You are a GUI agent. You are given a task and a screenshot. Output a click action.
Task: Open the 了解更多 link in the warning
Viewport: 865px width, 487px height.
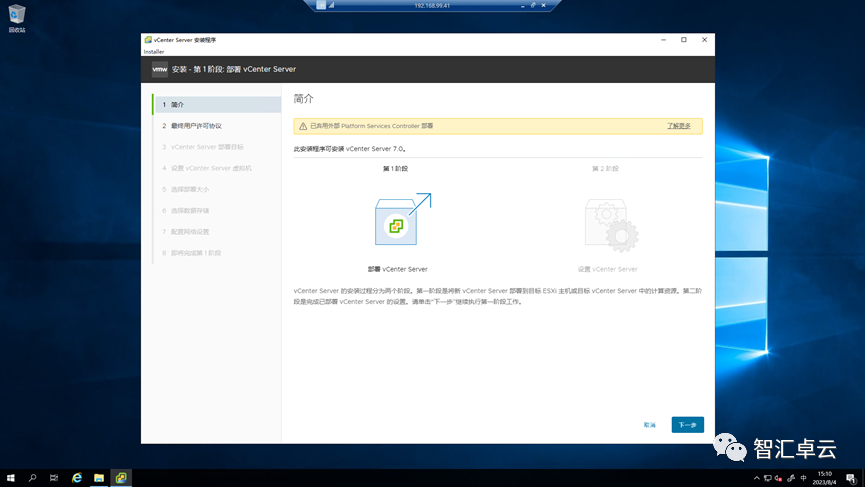point(679,126)
